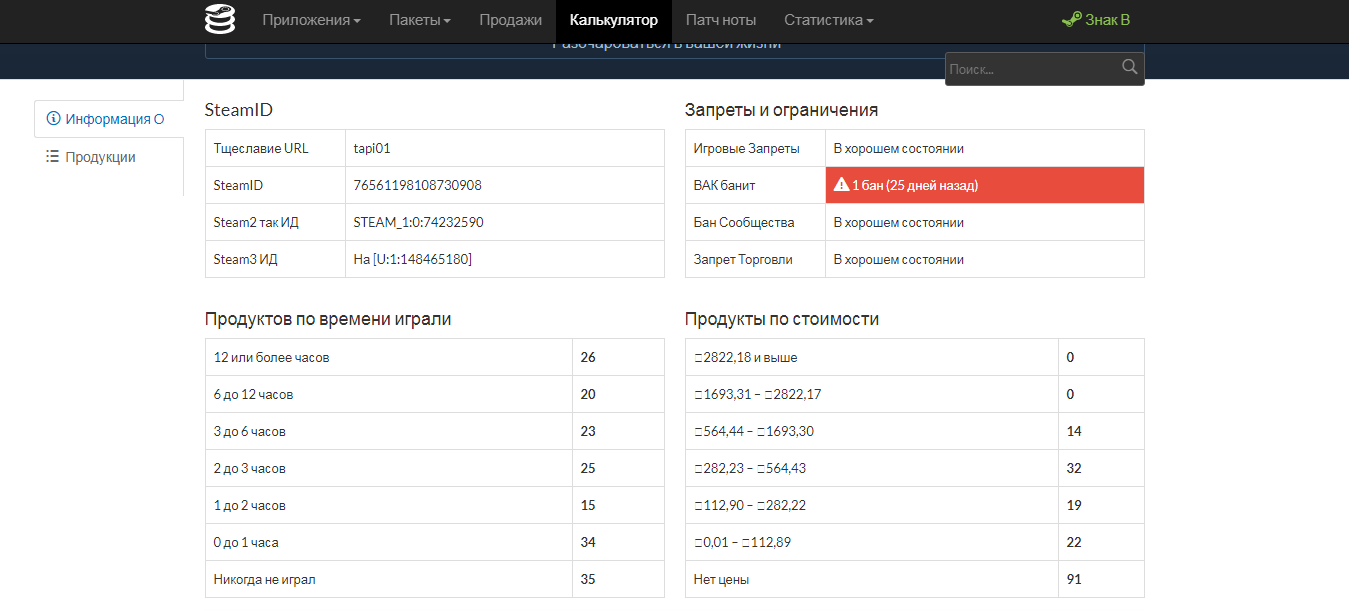Open the Приложения dropdown menu
The width and height of the screenshot is (1349, 611).
tap(311, 20)
